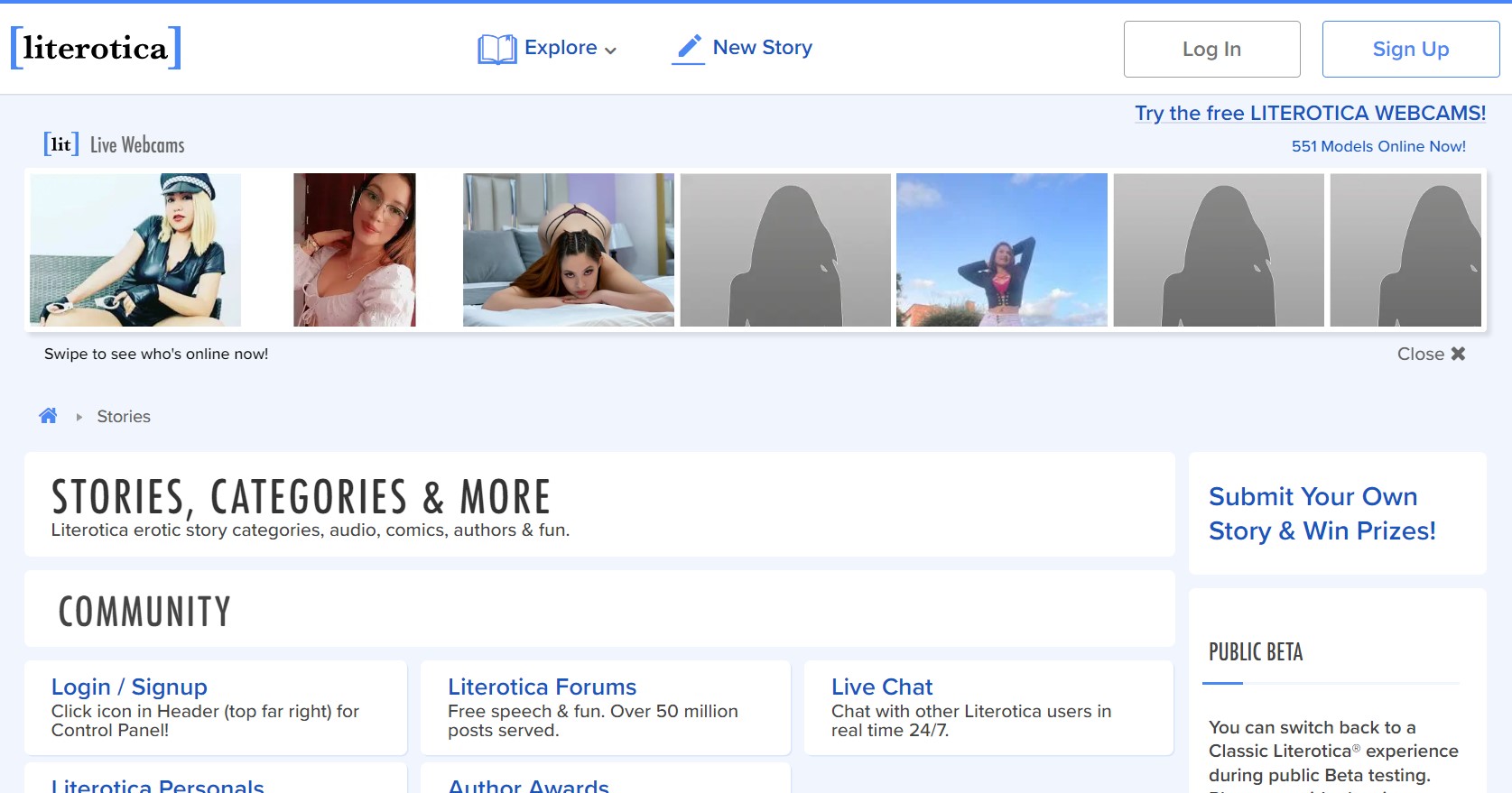This screenshot has width=1512, height=793.
Task: Click the STORIES, CATEGORIES & MORE heading
Action: tap(301, 497)
